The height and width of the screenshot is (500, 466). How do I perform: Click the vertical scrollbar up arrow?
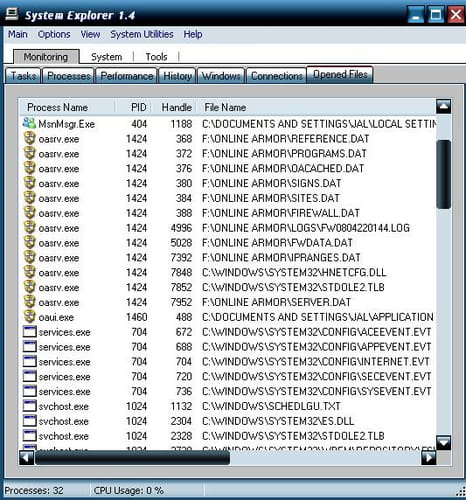coord(443,107)
